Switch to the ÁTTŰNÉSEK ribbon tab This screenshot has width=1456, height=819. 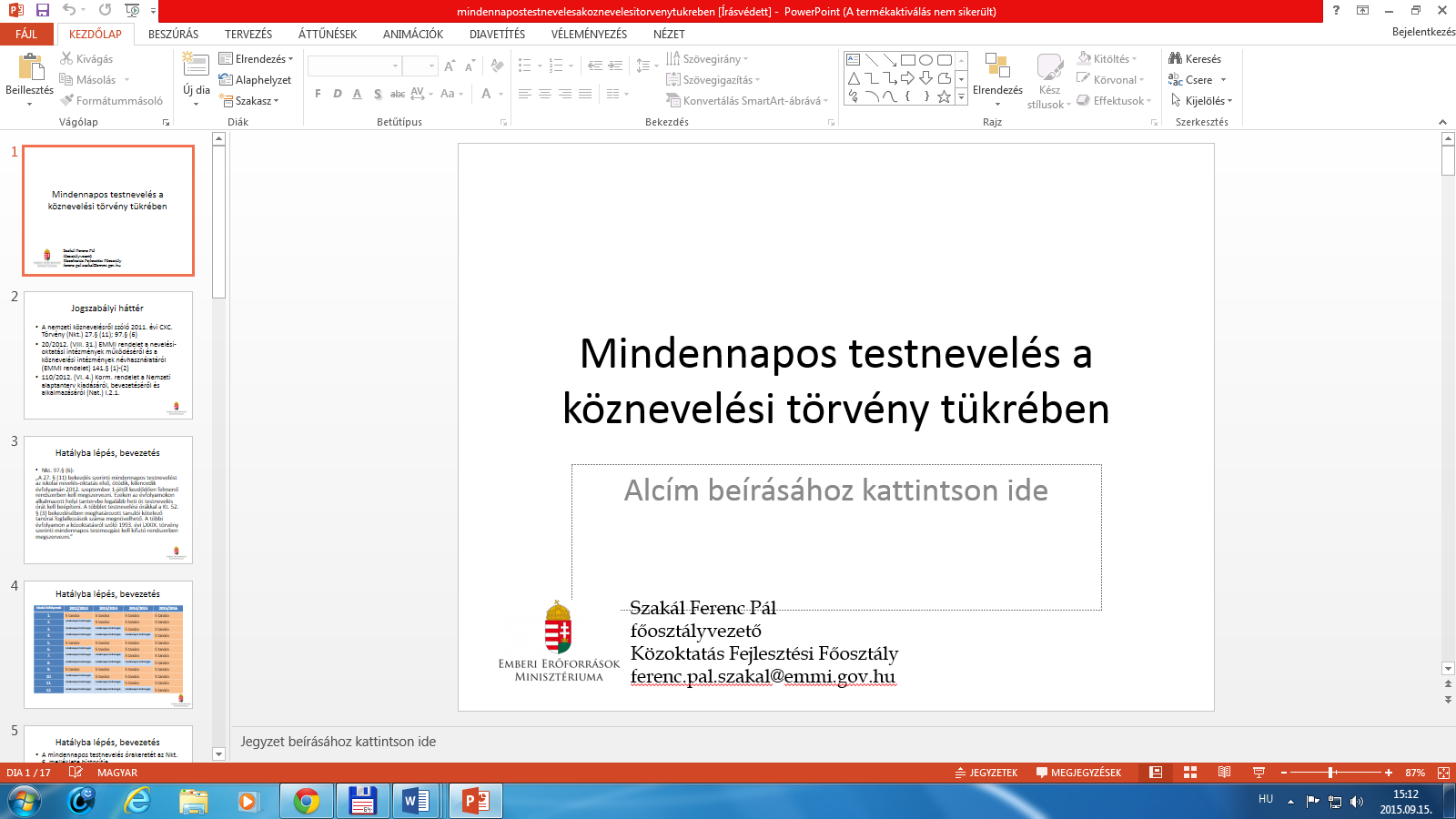click(x=328, y=34)
